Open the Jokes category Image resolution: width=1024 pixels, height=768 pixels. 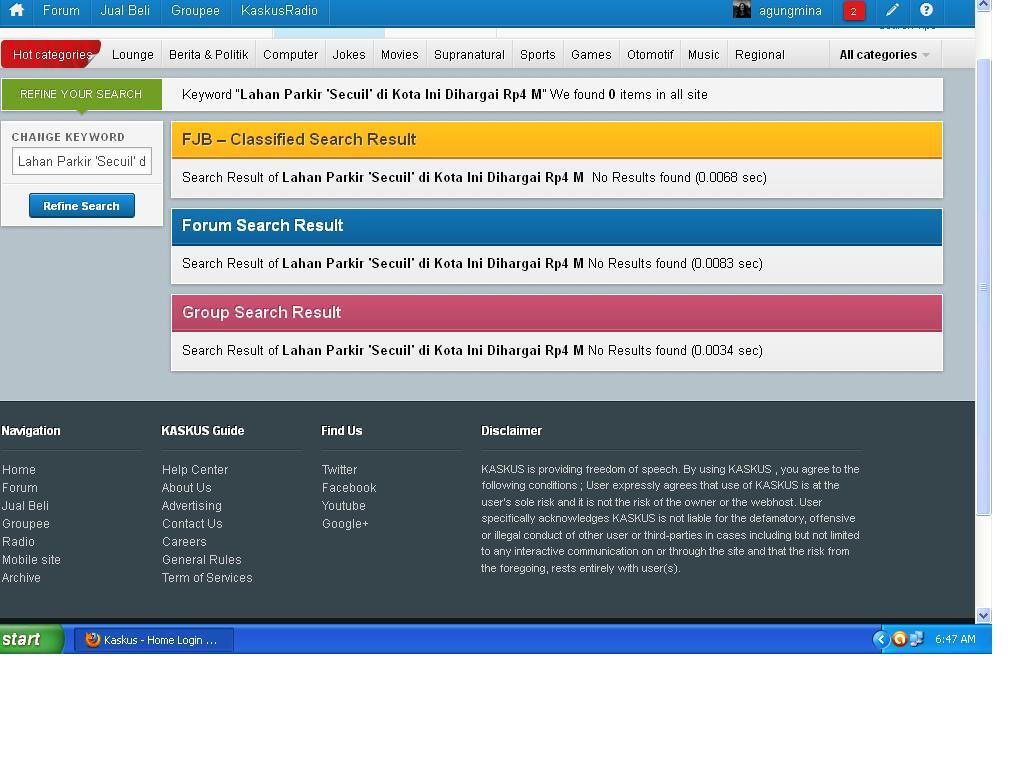[x=349, y=55]
